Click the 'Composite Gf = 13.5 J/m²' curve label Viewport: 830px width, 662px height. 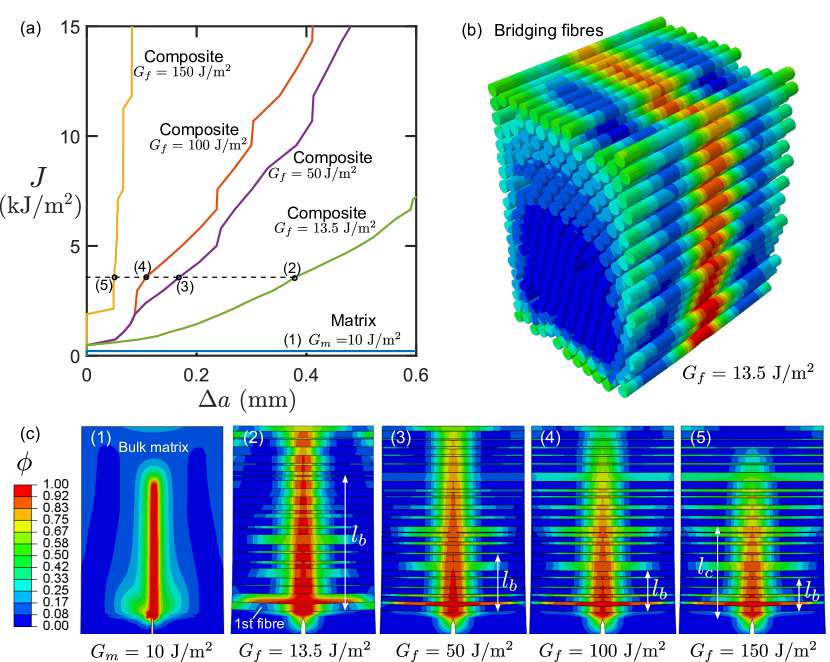[x=325, y=220]
